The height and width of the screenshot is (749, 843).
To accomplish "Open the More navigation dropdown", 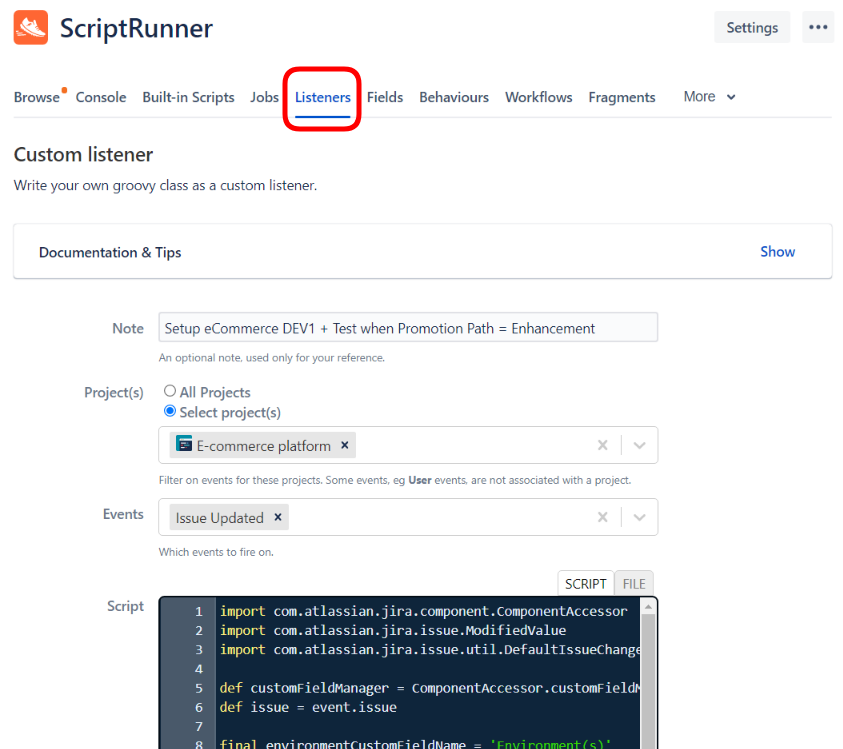I will tap(709, 97).
